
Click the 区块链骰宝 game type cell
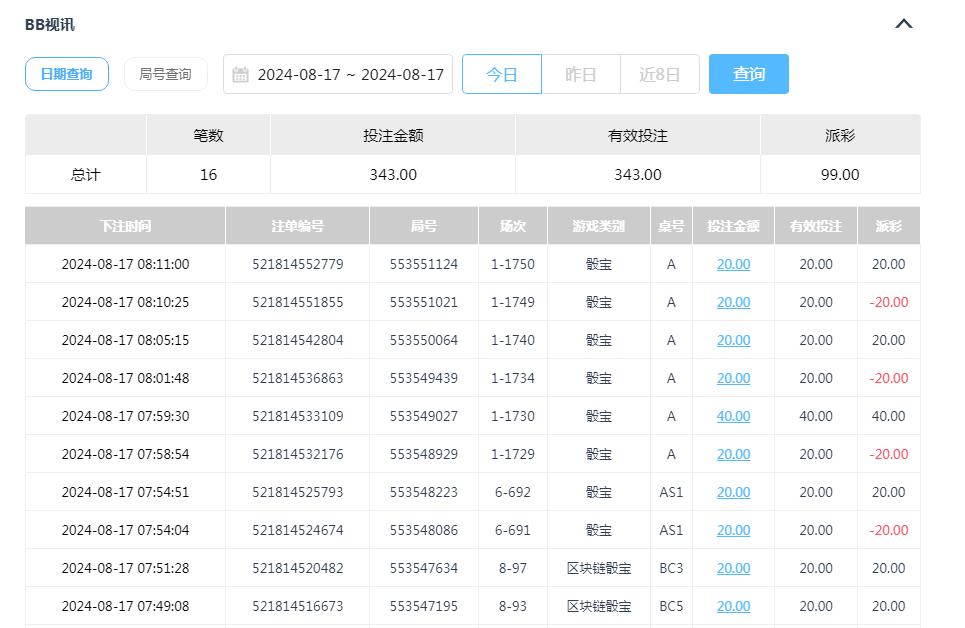coord(598,568)
